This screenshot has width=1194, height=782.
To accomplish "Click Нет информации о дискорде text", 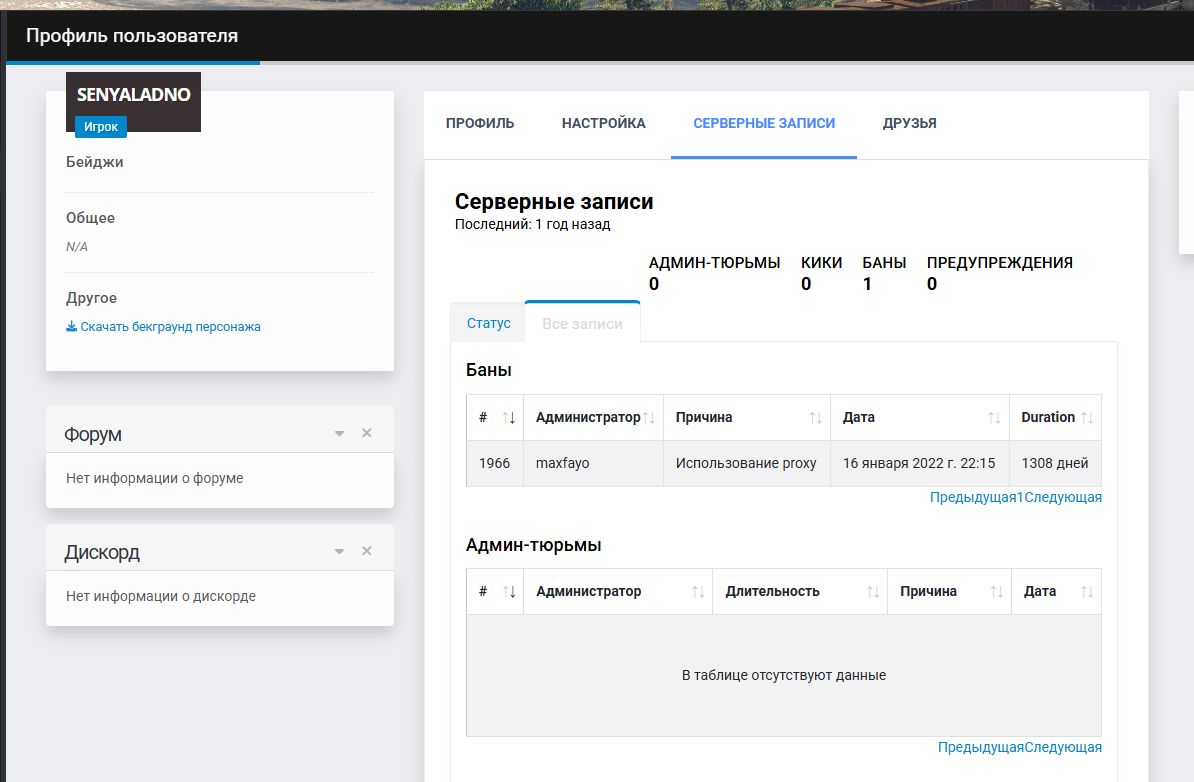I will pos(161,596).
